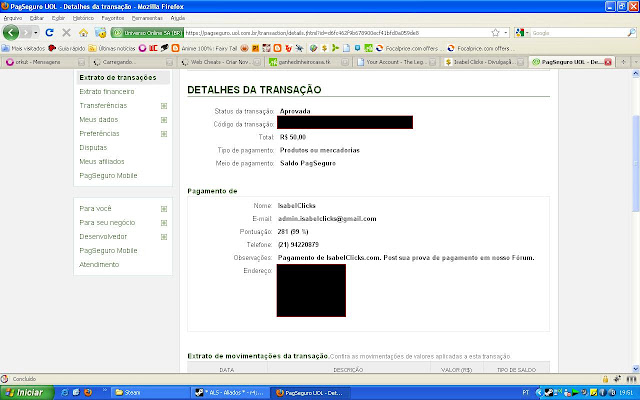This screenshot has width=640, height=400.
Task: Expand the Para seu negócio section
Action: 164,223
